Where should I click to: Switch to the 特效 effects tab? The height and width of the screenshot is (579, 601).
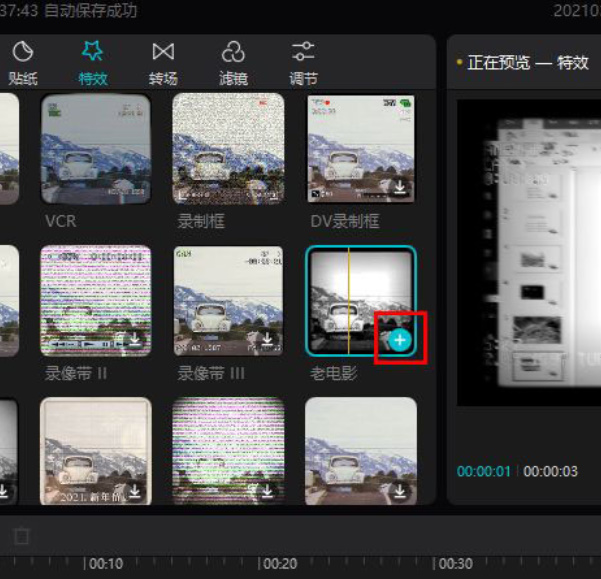point(93,63)
